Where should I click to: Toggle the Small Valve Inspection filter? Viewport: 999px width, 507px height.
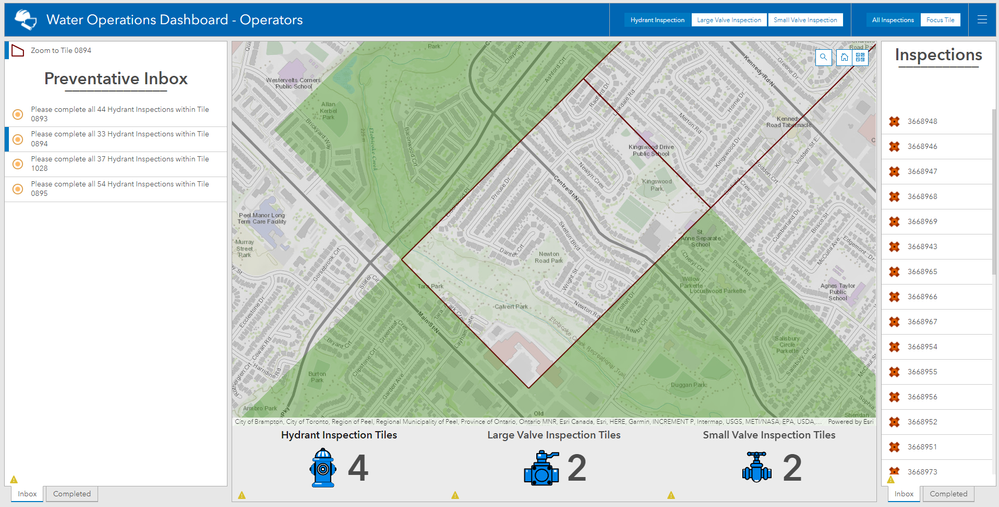[x=805, y=20]
